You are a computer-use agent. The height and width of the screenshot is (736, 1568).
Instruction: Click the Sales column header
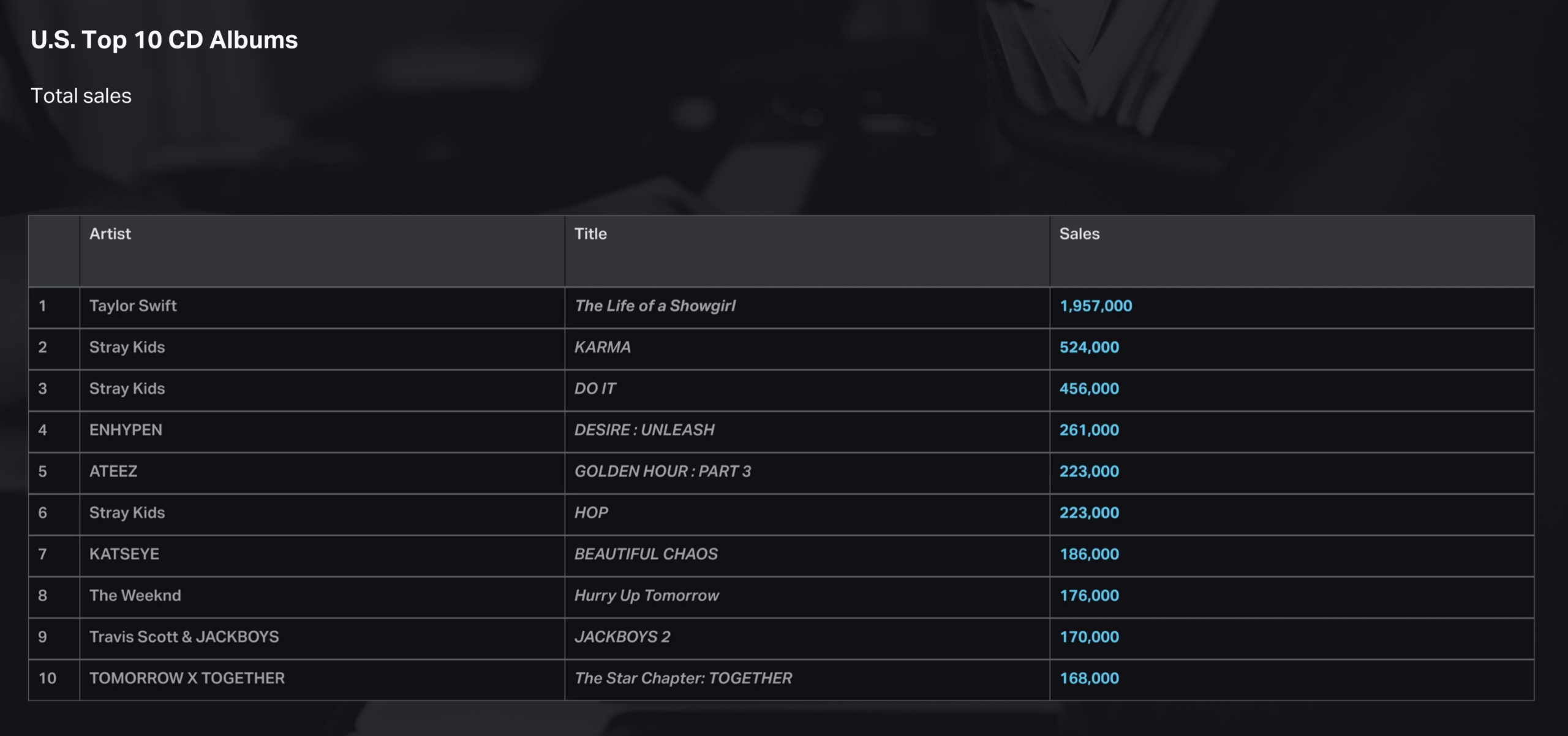[1079, 234]
